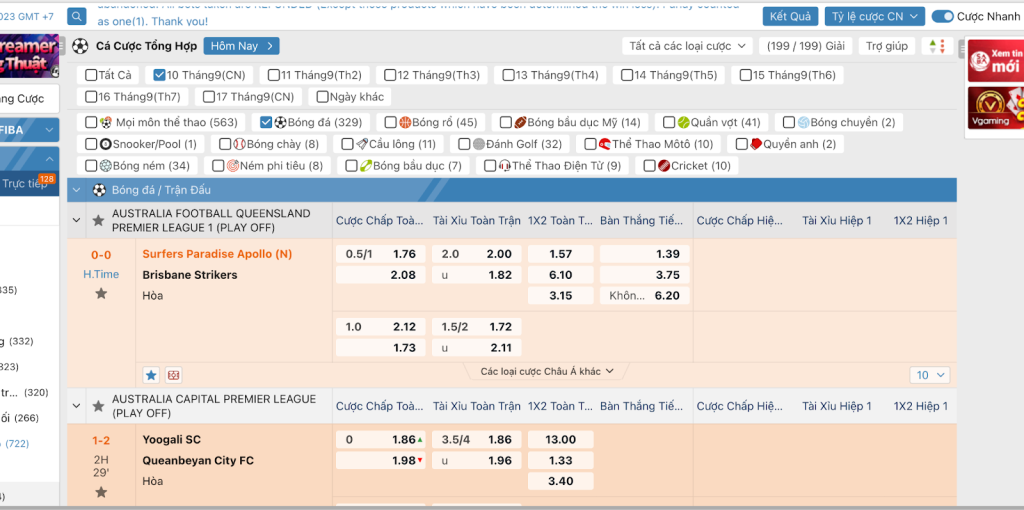The width and height of the screenshot is (1024, 510).
Task: Open Tất cả các loại cược dropdown
Action: (x=687, y=46)
